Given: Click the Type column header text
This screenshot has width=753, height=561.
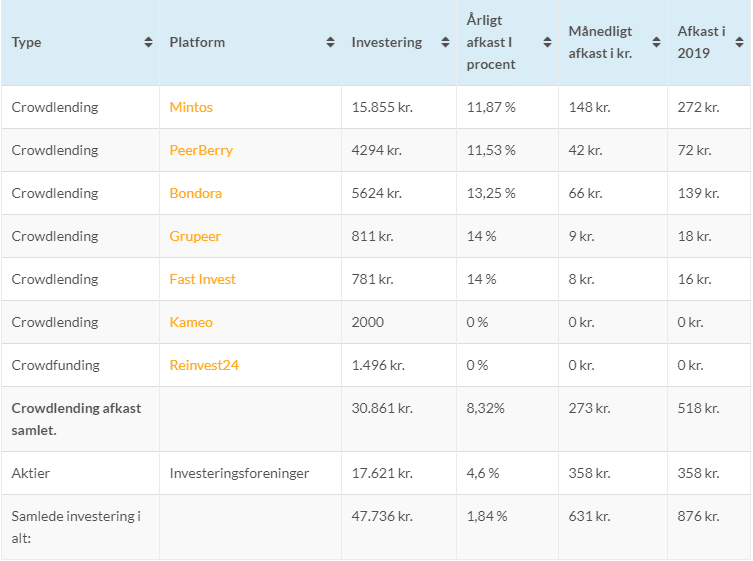Looking at the screenshot, I should tap(27, 42).
